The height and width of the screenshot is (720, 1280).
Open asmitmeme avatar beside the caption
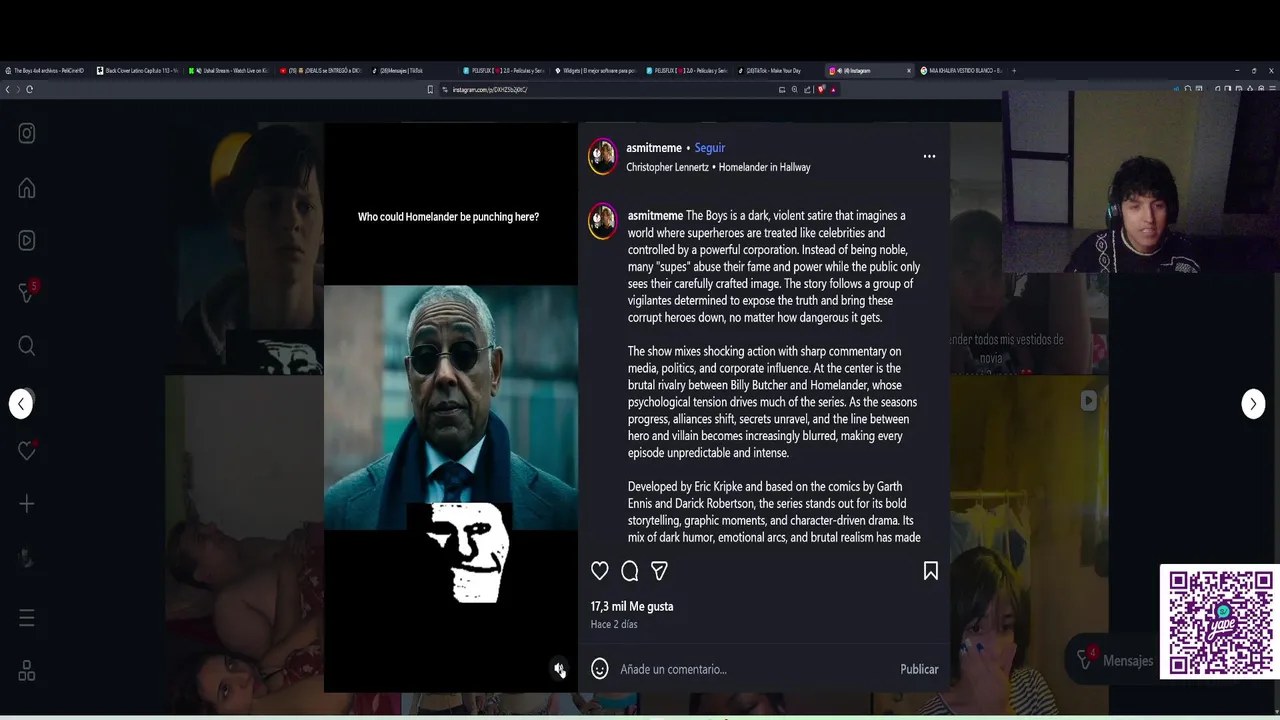pos(602,222)
